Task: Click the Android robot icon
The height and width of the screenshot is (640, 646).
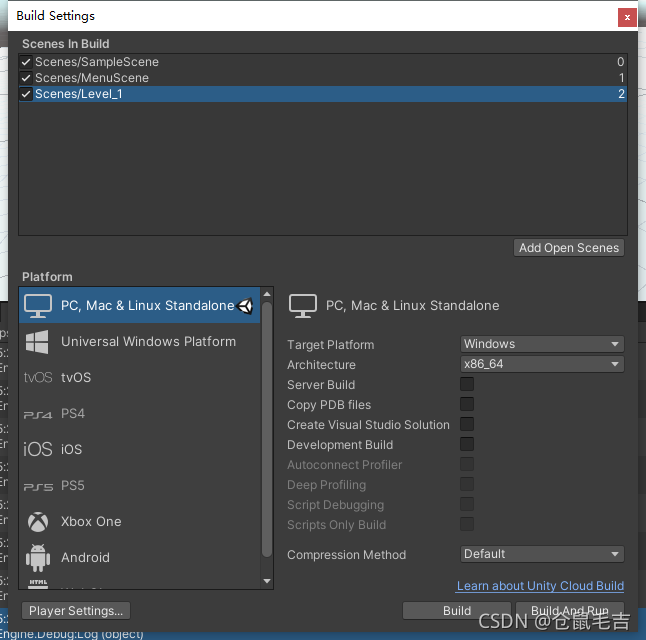Action: coord(38,558)
